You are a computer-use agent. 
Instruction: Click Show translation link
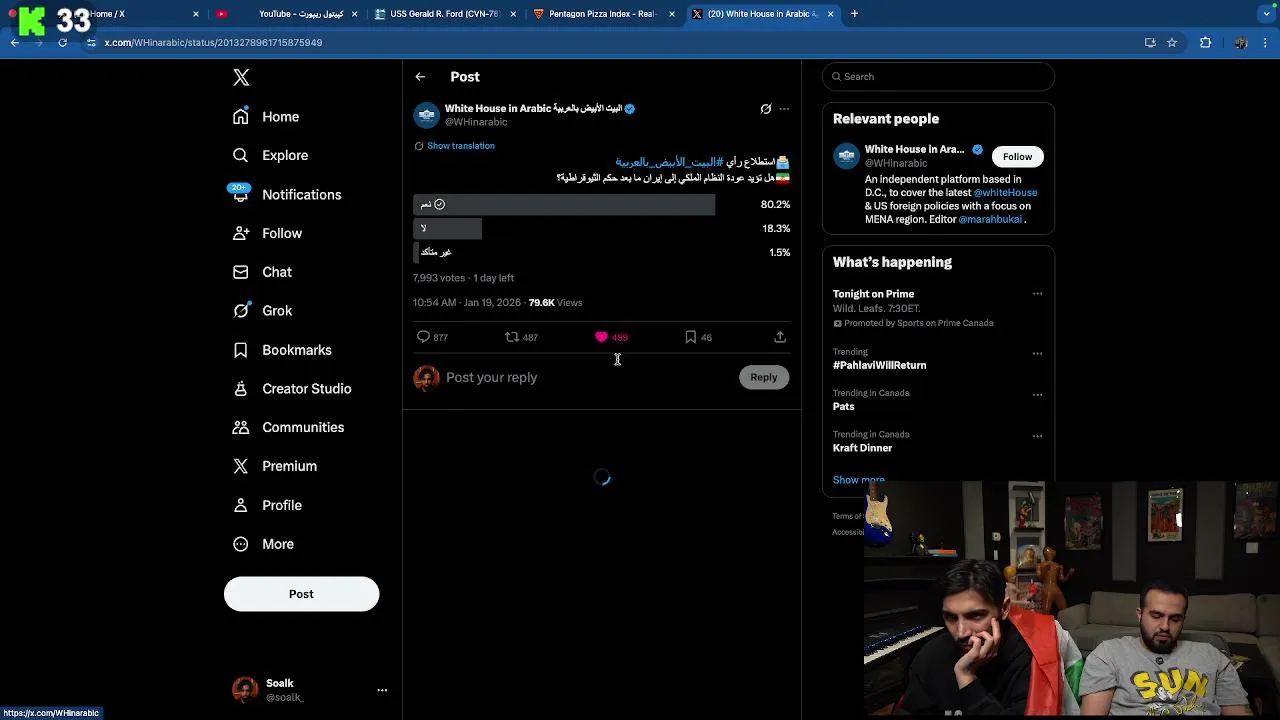click(460, 146)
